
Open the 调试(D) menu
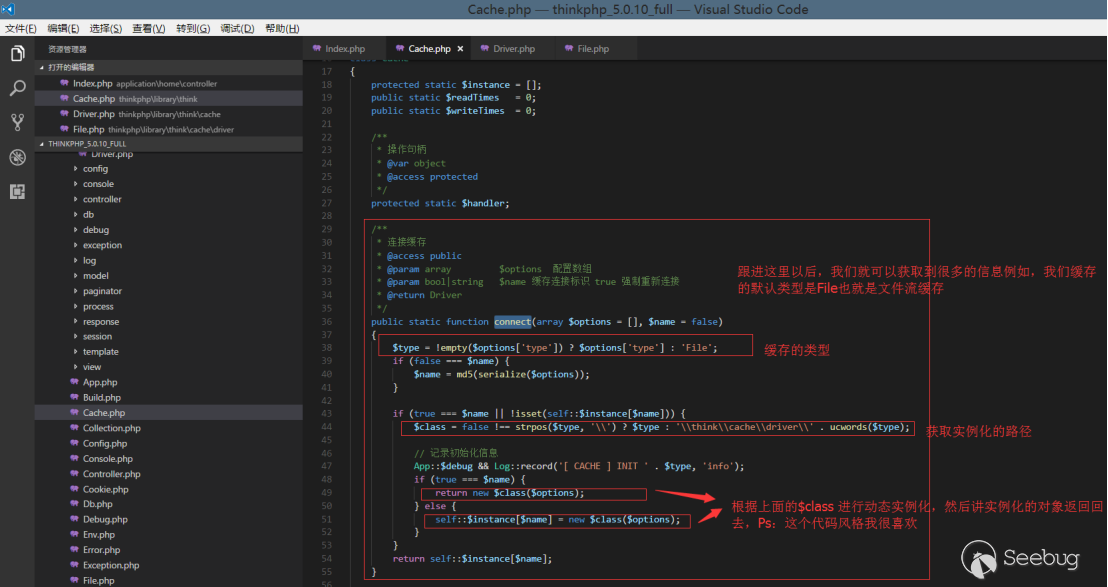pos(237,28)
